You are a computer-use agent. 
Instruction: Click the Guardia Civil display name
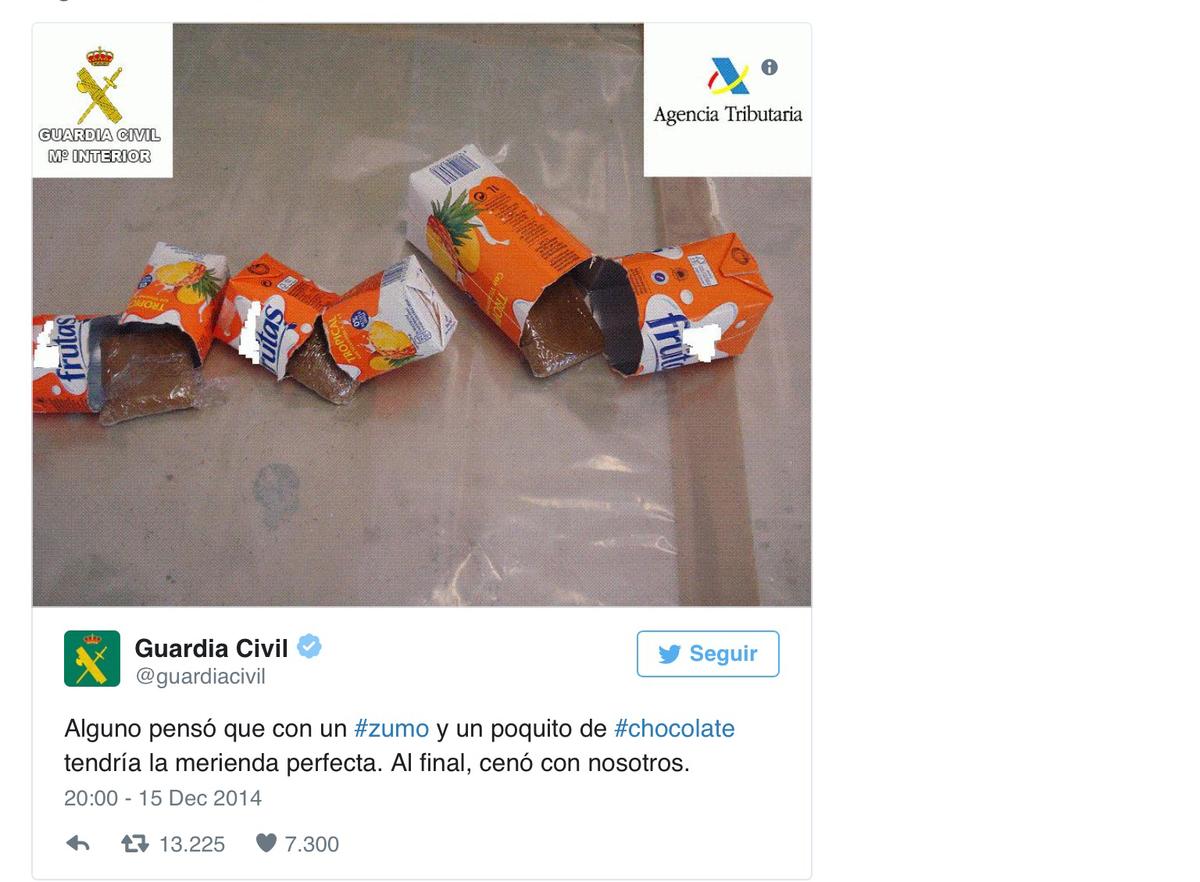(212, 648)
